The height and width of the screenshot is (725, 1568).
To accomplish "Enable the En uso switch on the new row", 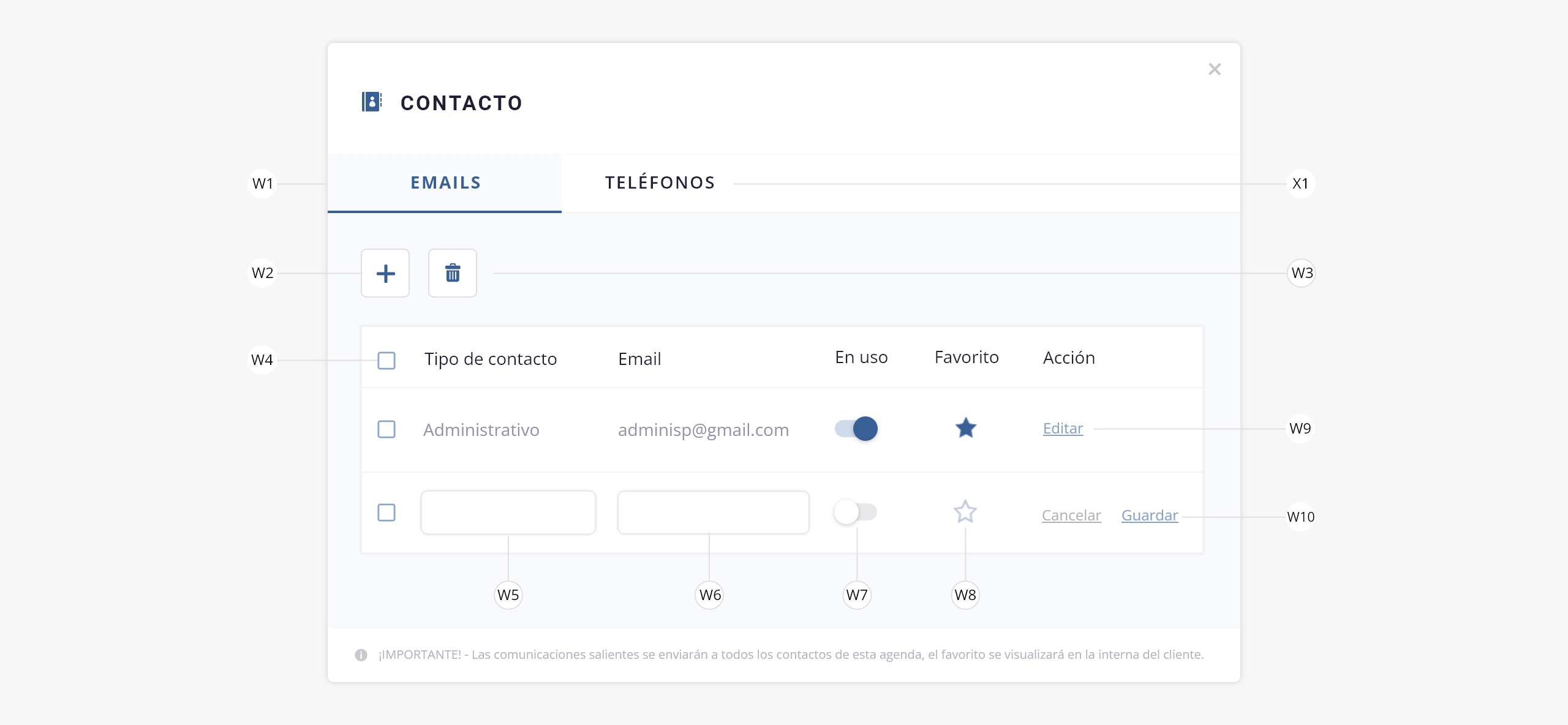I will click(x=855, y=512).
